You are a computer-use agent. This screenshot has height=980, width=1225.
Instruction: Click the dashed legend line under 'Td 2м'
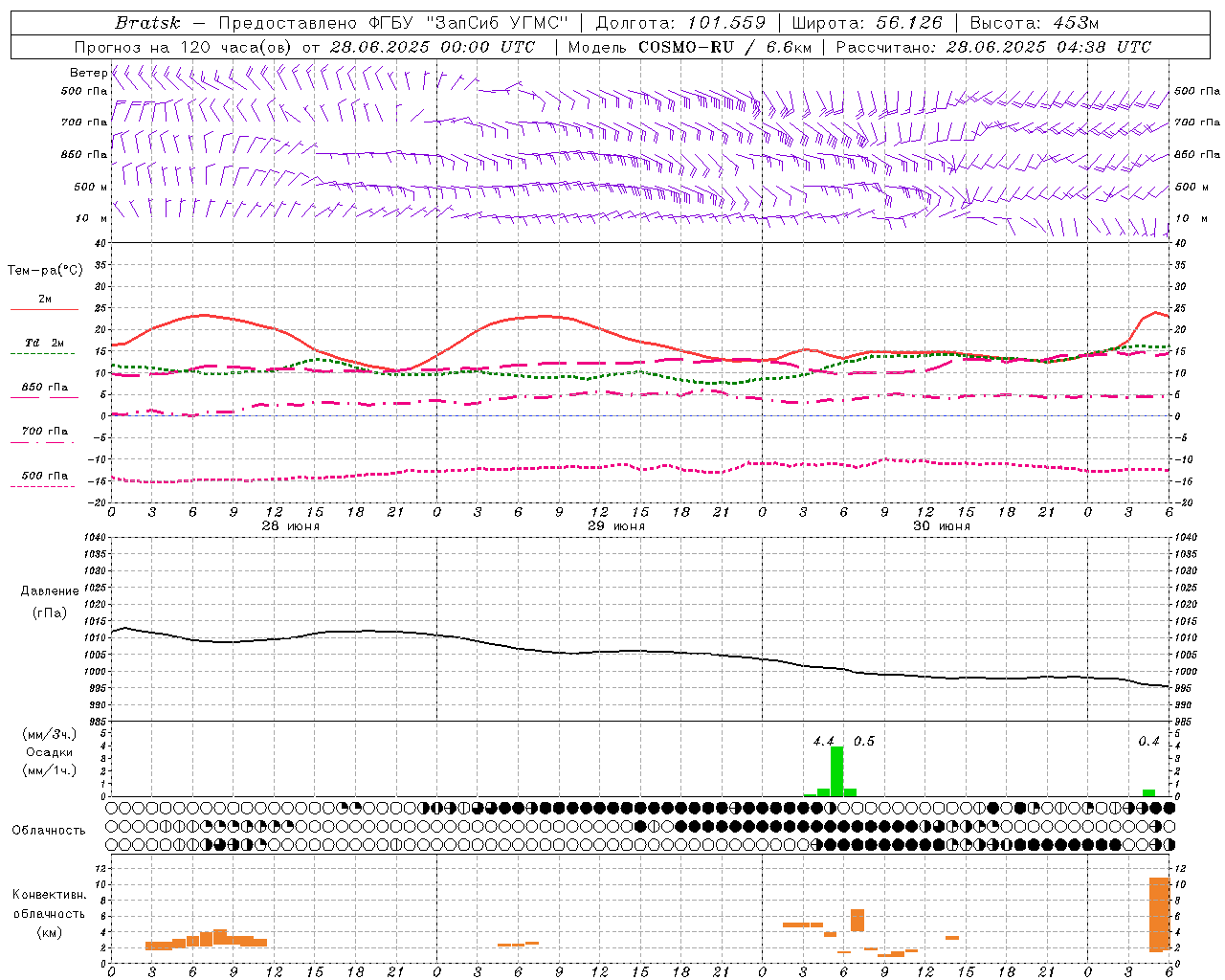point(43,354)
